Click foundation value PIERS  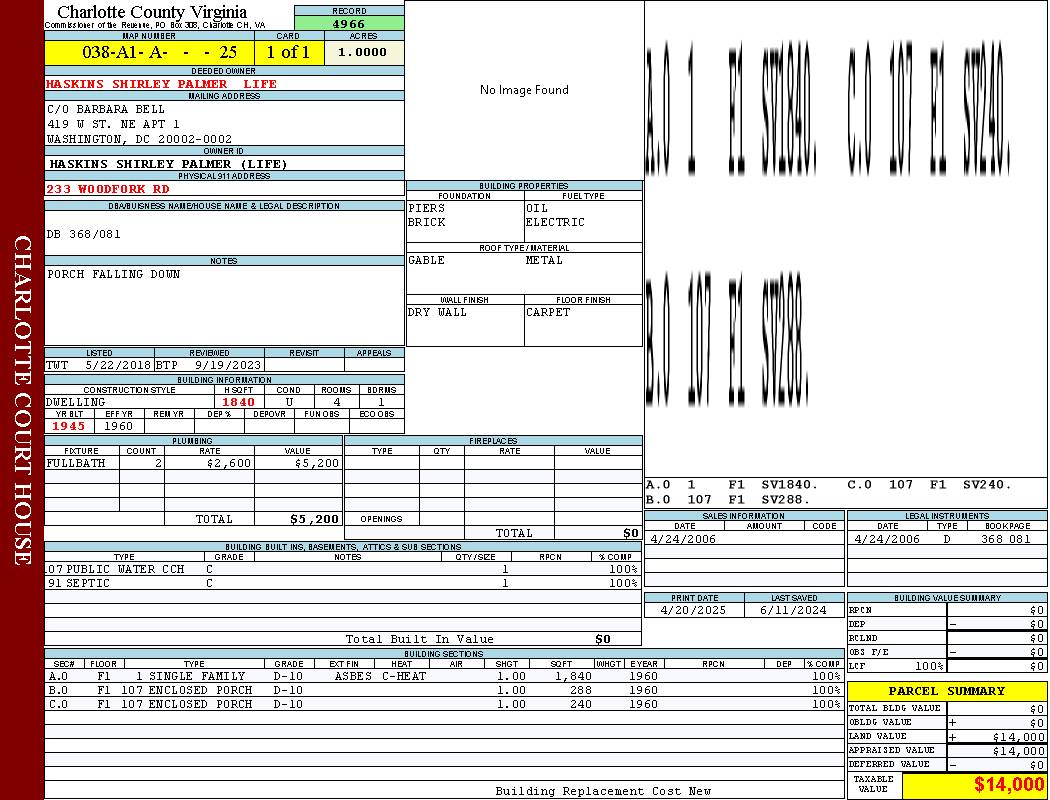(427, 208)
